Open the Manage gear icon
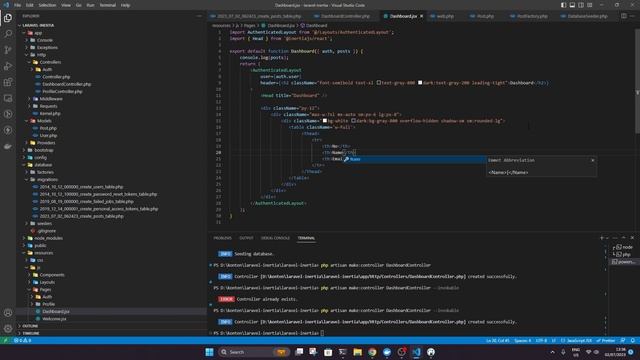640x360 pixels. click(8, 329)
